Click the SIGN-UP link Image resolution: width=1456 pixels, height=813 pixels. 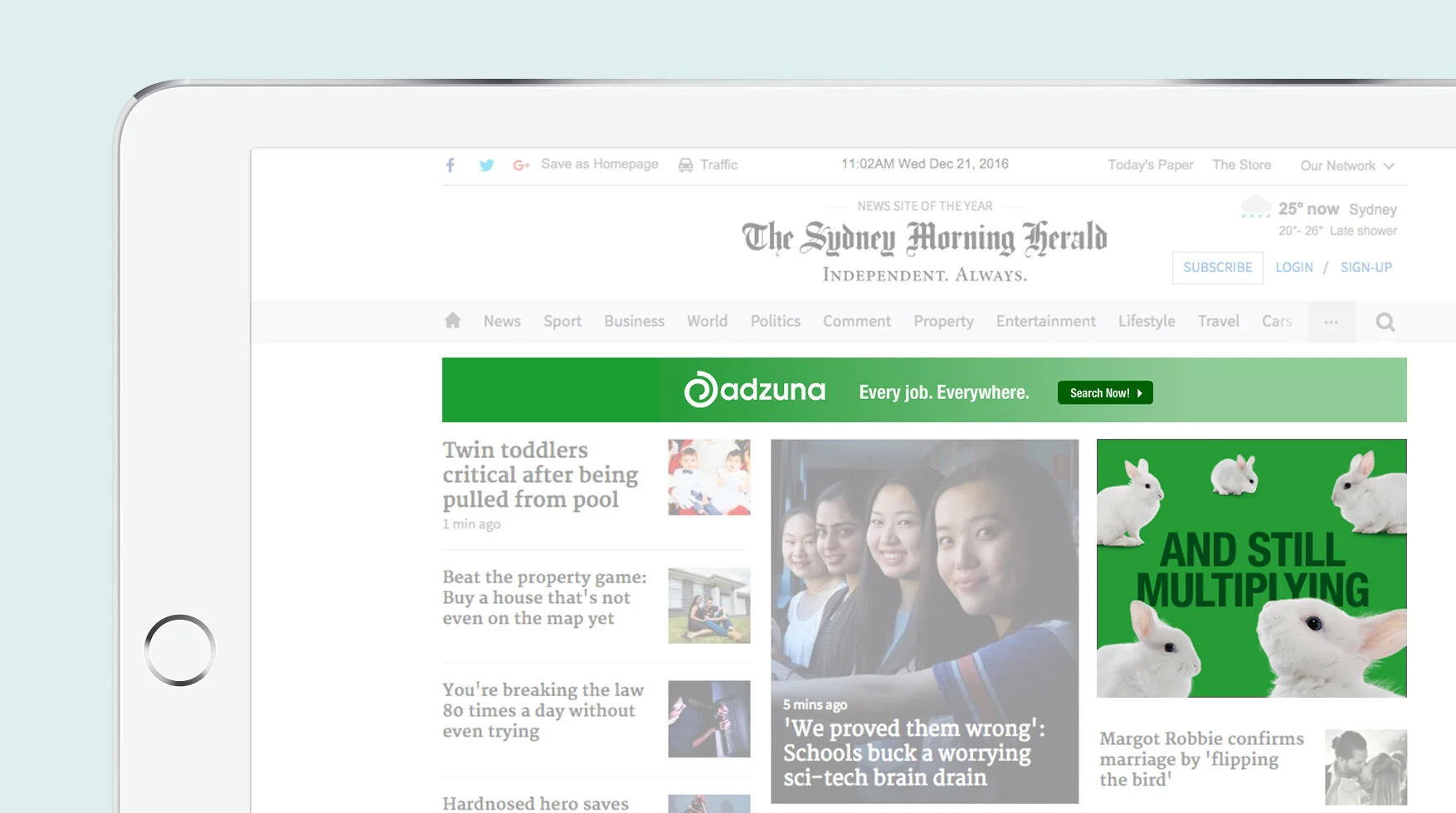click(x=1366, y=267)
